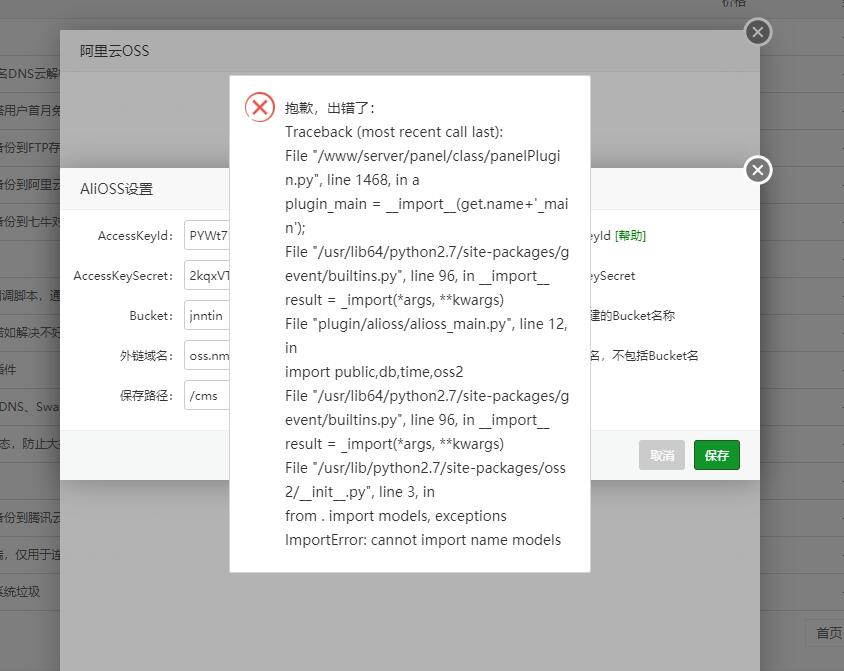Click the grey 取消 button
844x671 pixels.
(x=662, y=455)
